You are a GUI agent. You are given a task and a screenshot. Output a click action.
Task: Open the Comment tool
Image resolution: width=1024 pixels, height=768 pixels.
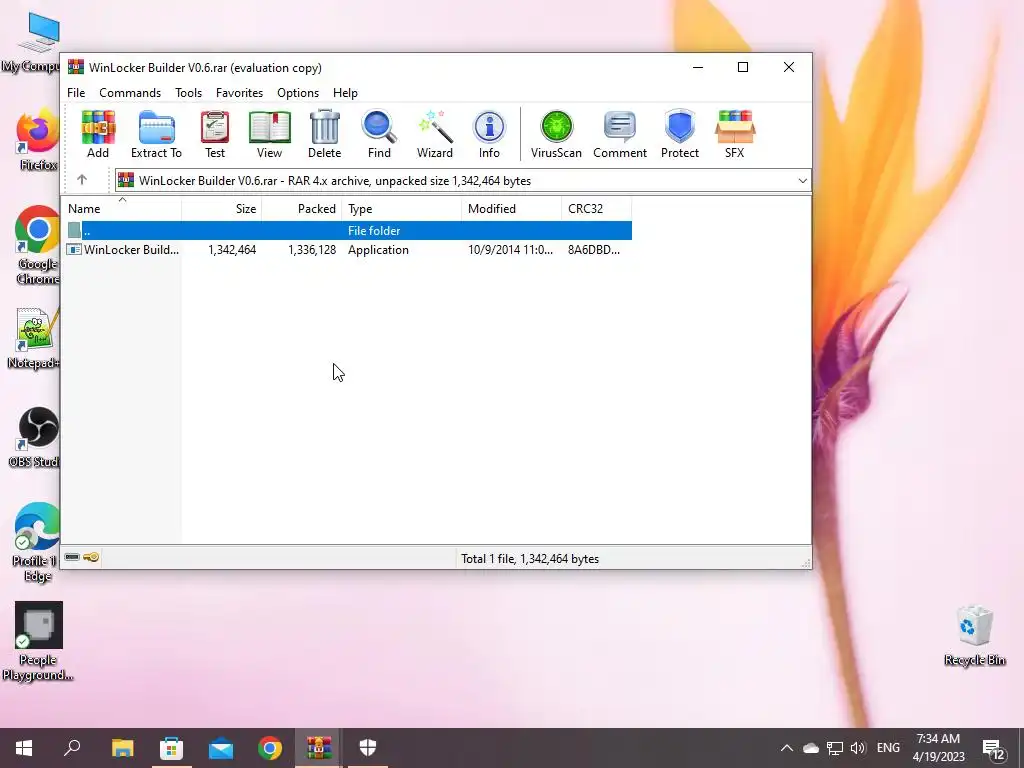click(620, 134)
